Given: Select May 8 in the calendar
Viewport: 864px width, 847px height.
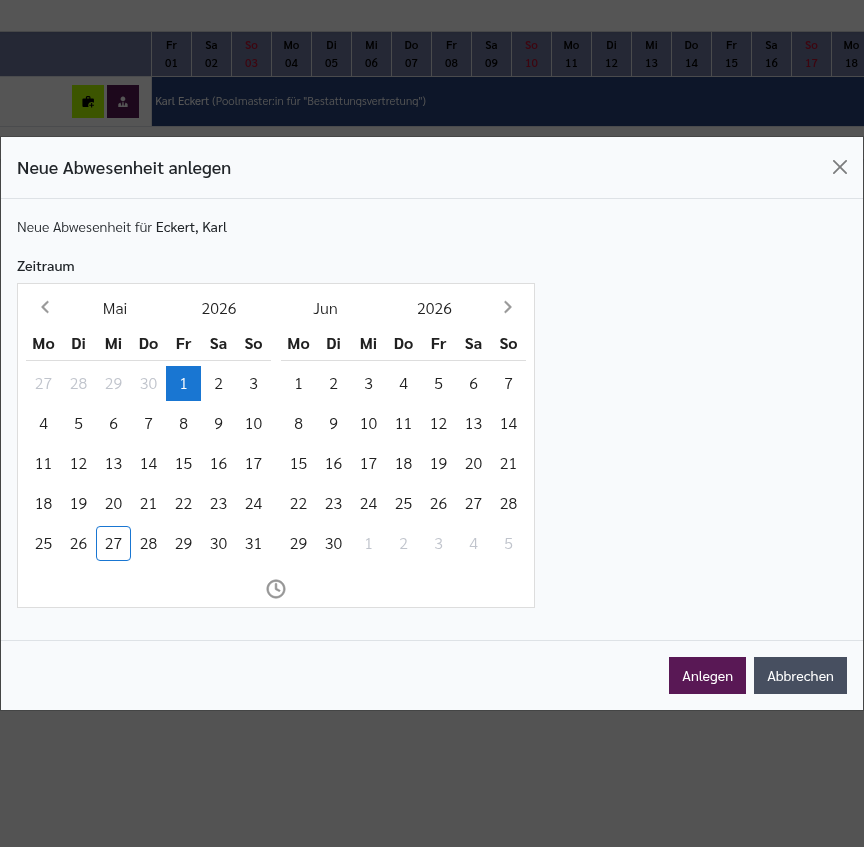Looking at the screenshot, I should point(183,424).
